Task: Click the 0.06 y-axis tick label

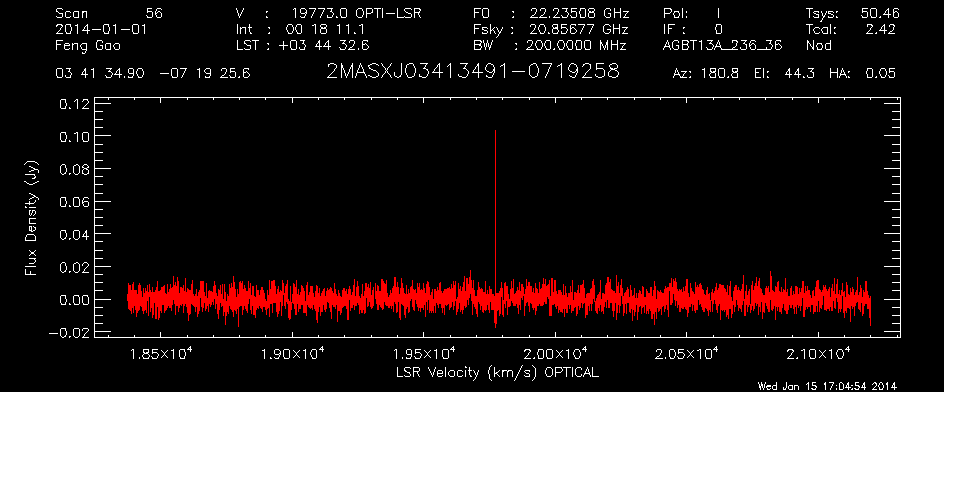Action: tap(74, 202)
